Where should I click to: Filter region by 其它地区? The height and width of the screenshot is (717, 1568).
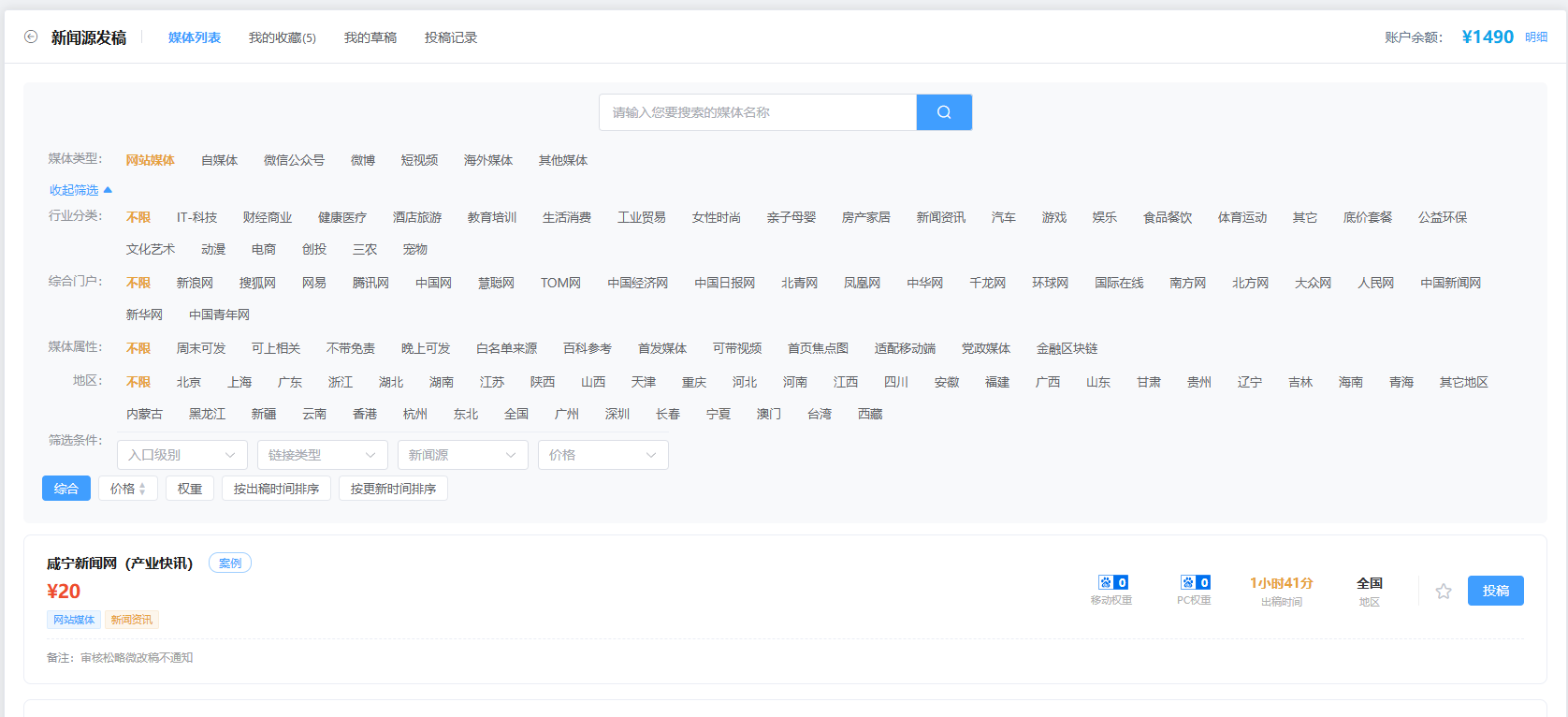click(x=1464, y=382)
